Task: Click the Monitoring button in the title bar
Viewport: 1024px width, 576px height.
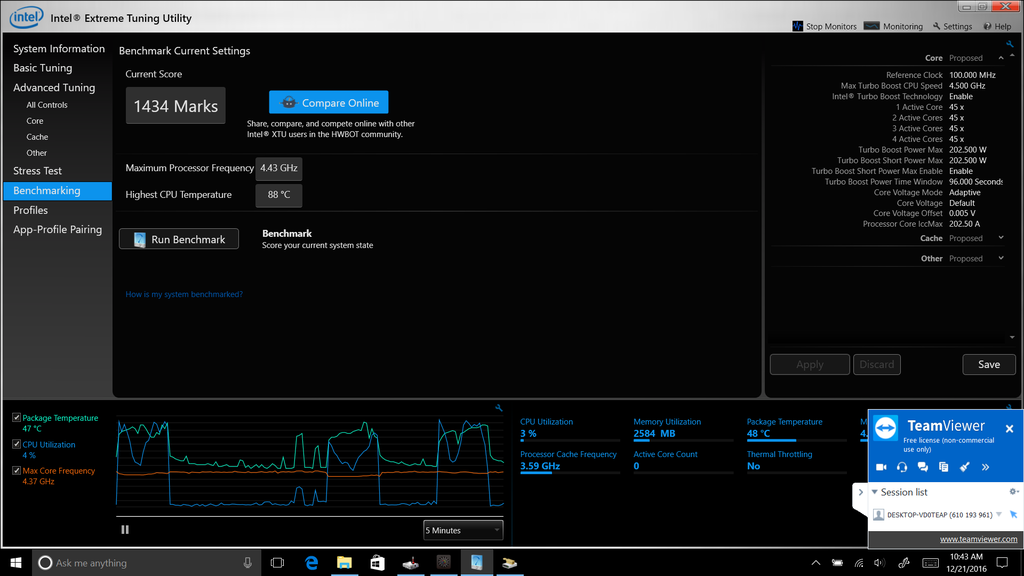Action: (893, 26)
